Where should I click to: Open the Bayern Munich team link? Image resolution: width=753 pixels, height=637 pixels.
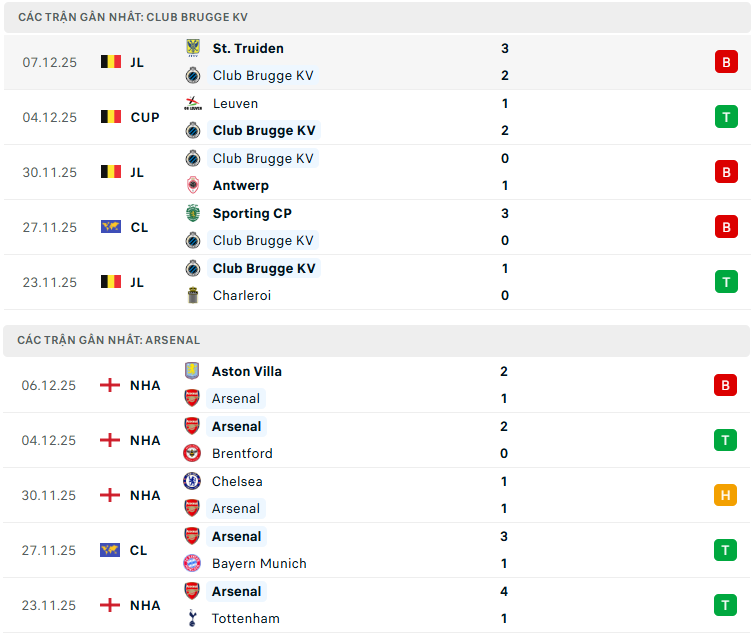pos(259,563)
